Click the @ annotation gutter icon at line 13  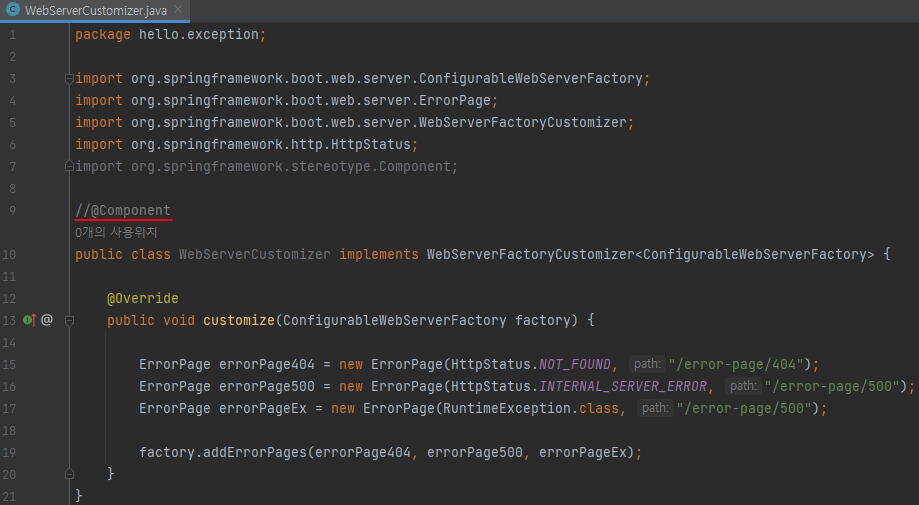tap(47, 319)
